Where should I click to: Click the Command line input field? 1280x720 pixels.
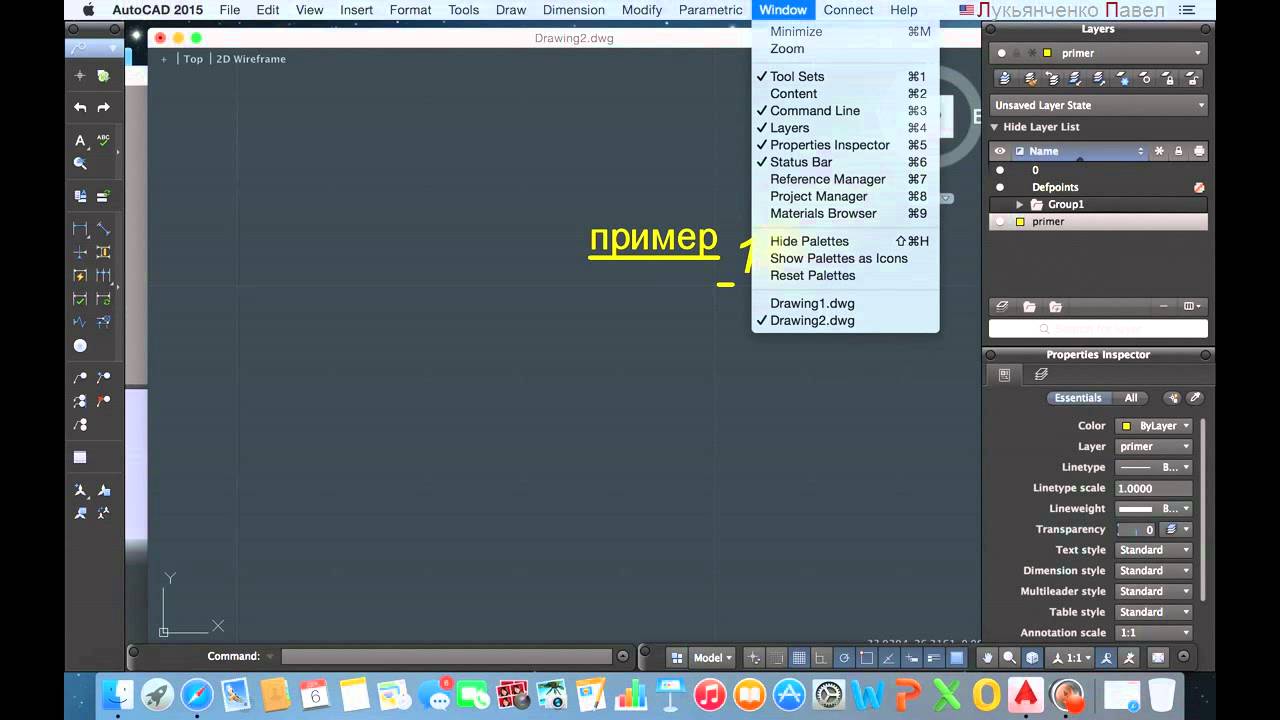(x=446, y=657)
